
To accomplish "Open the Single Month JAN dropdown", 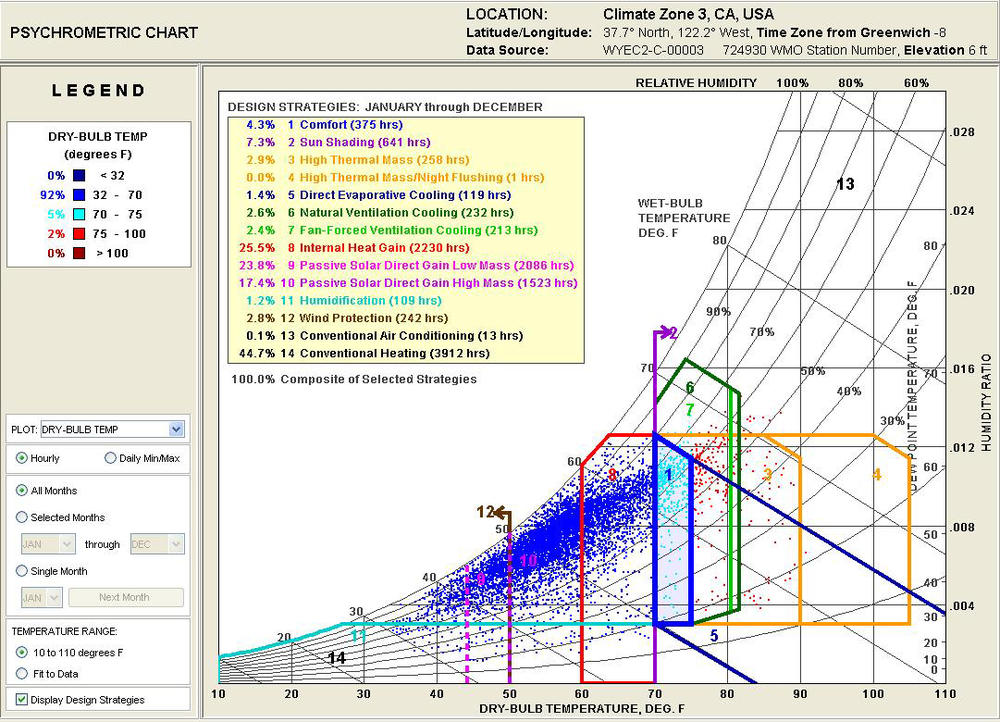I will (41, 598).
